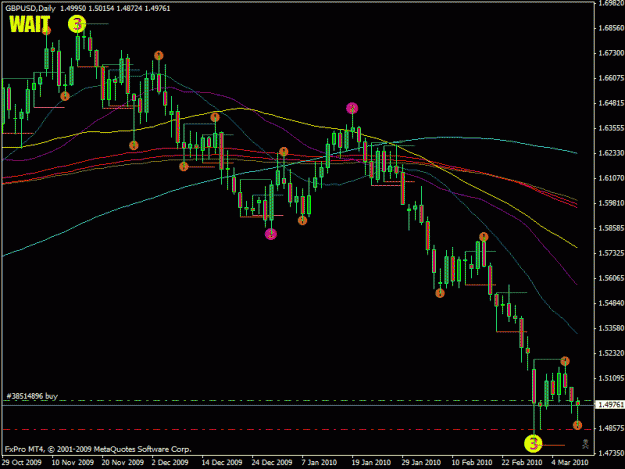Click orange marker below the 7 Jan 2010 low

point(303,220)
